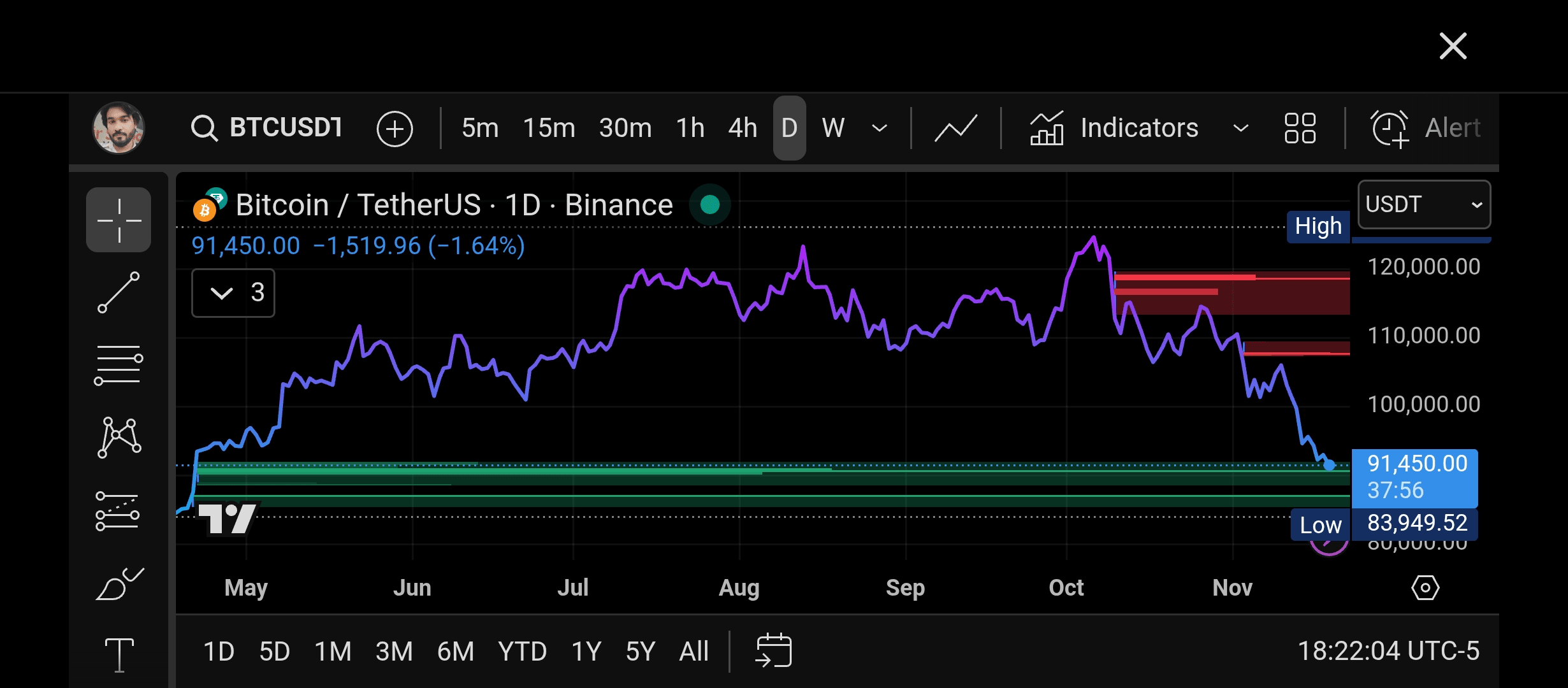Open the forecasting and measurement tools
Image resolution: width=1568 pixels, height=688 pixels.
119,511
